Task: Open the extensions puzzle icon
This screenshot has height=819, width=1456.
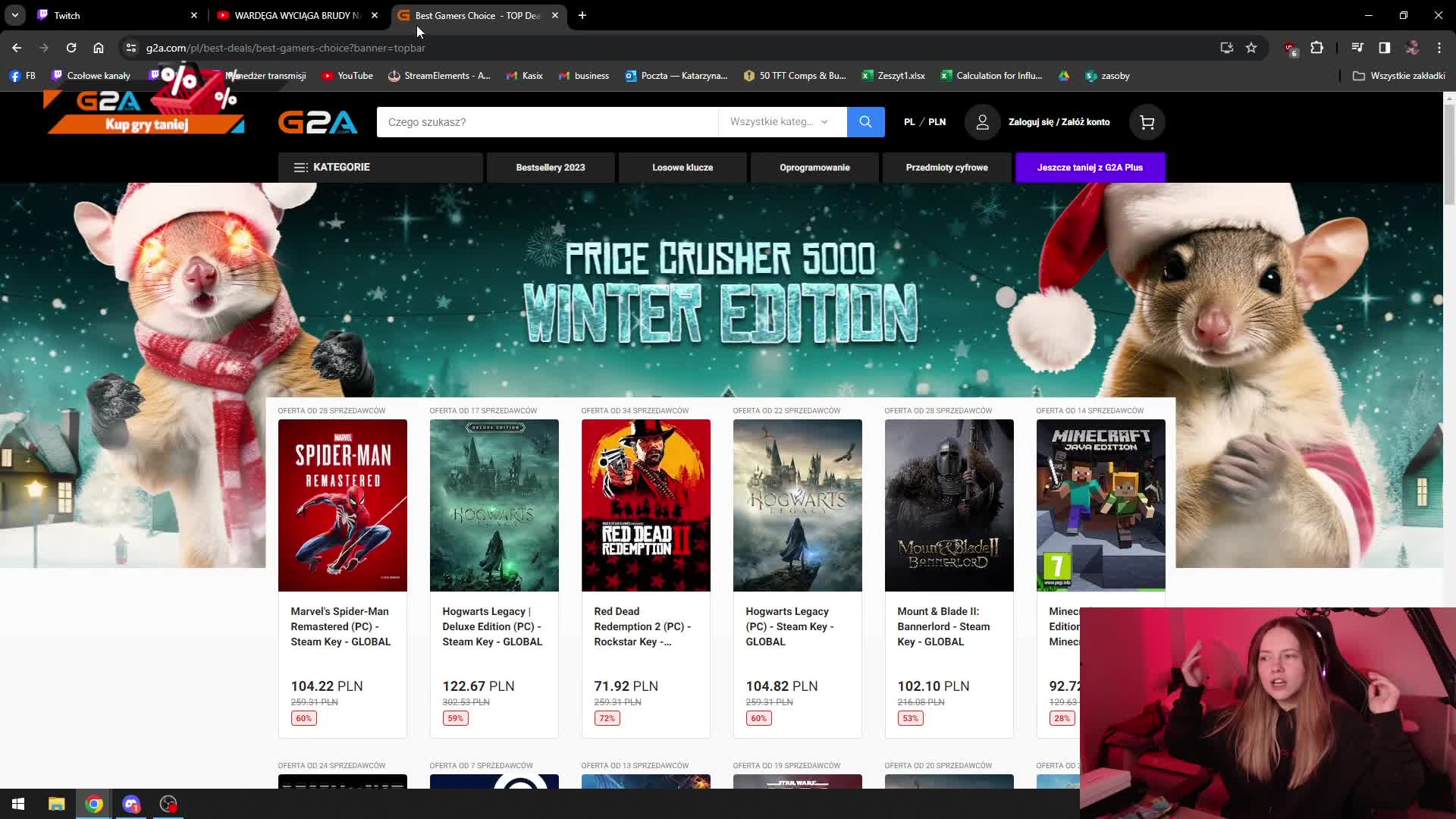Action: (x=1317, y=48)
